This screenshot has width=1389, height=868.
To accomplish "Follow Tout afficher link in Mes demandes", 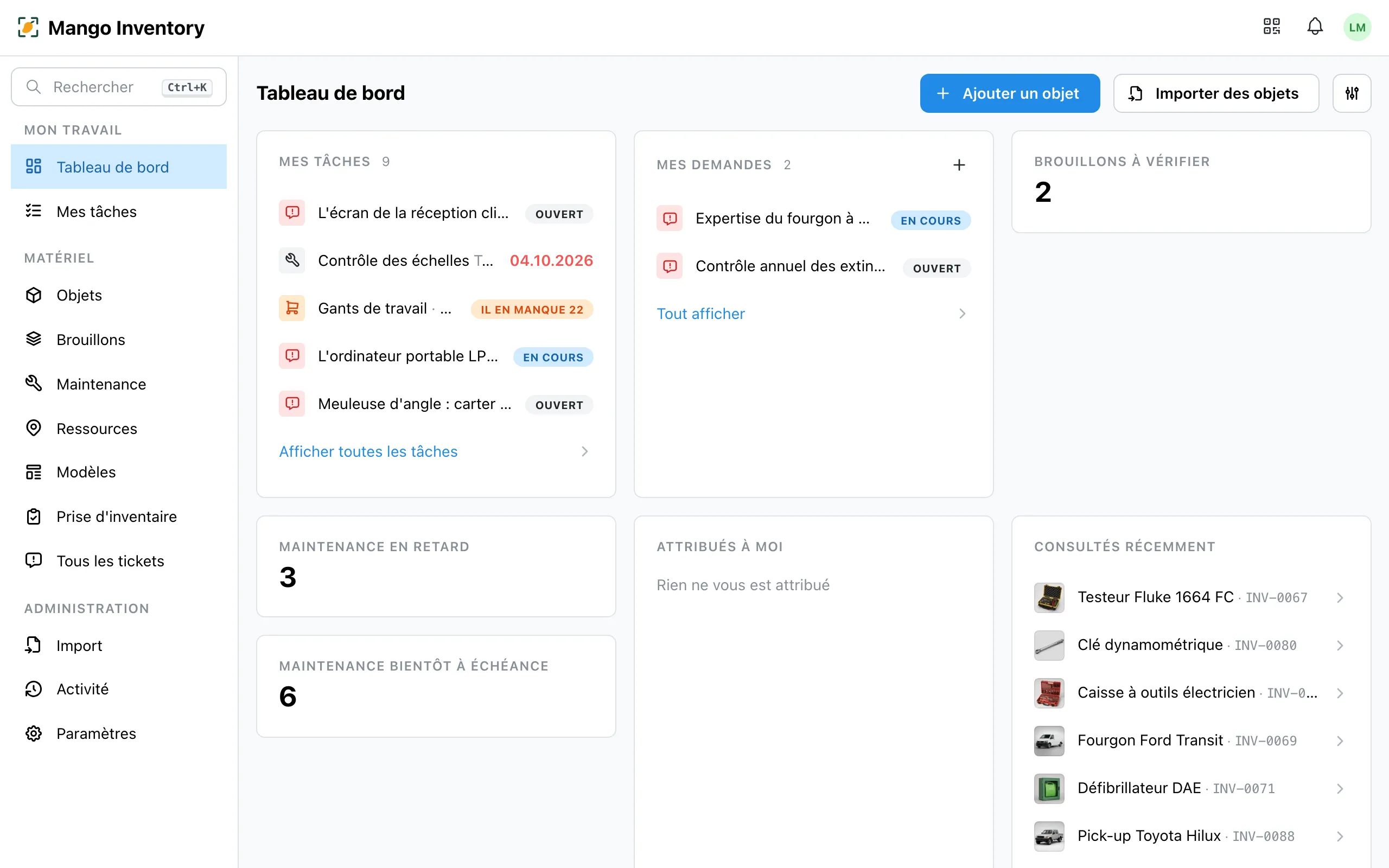I will tap(700, 314).
